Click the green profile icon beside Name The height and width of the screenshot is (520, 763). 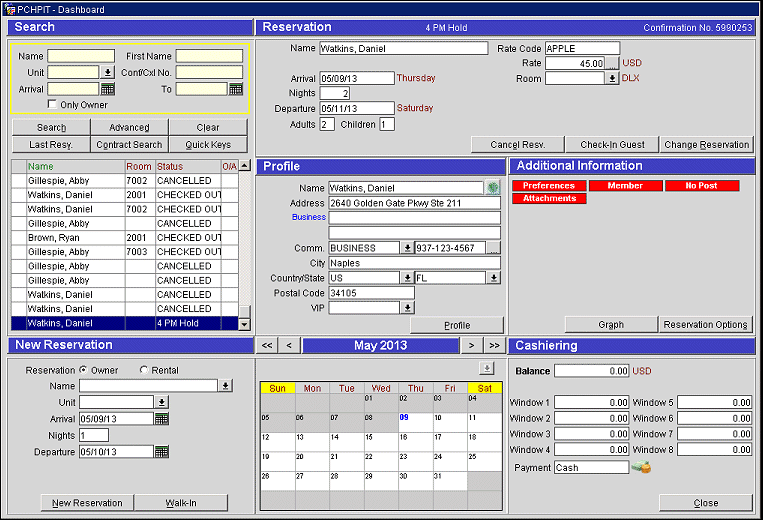tap(492, 188)
